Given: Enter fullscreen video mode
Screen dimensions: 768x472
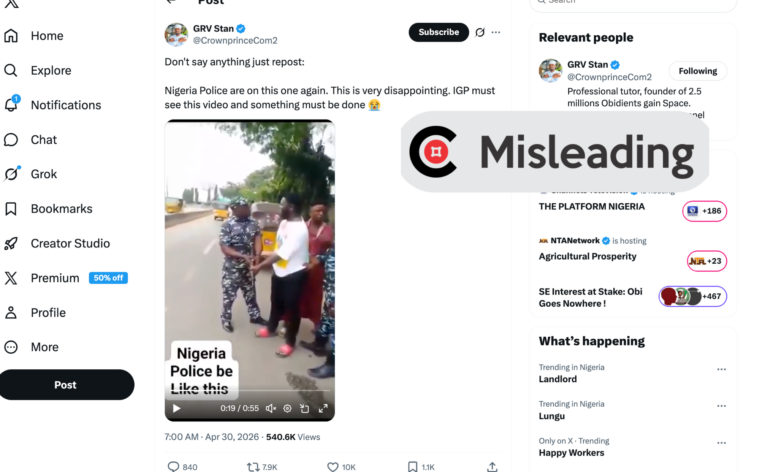Looking at the screenshot, I should coord(323,408).
